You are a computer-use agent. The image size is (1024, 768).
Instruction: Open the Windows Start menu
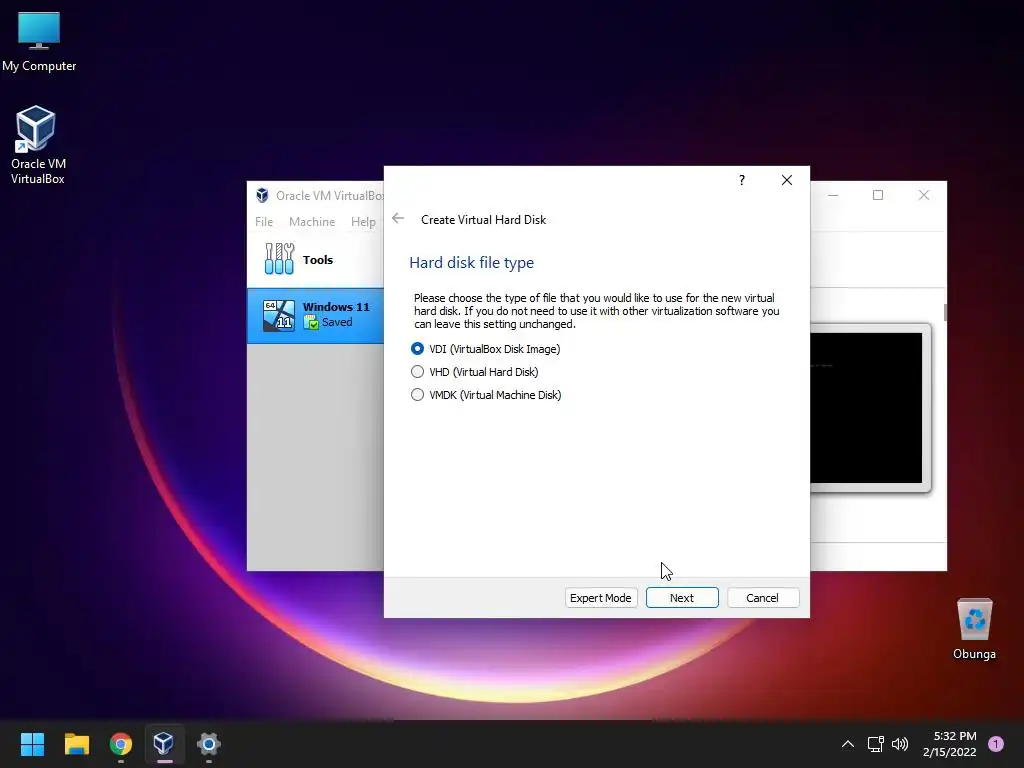click(32, 743)
